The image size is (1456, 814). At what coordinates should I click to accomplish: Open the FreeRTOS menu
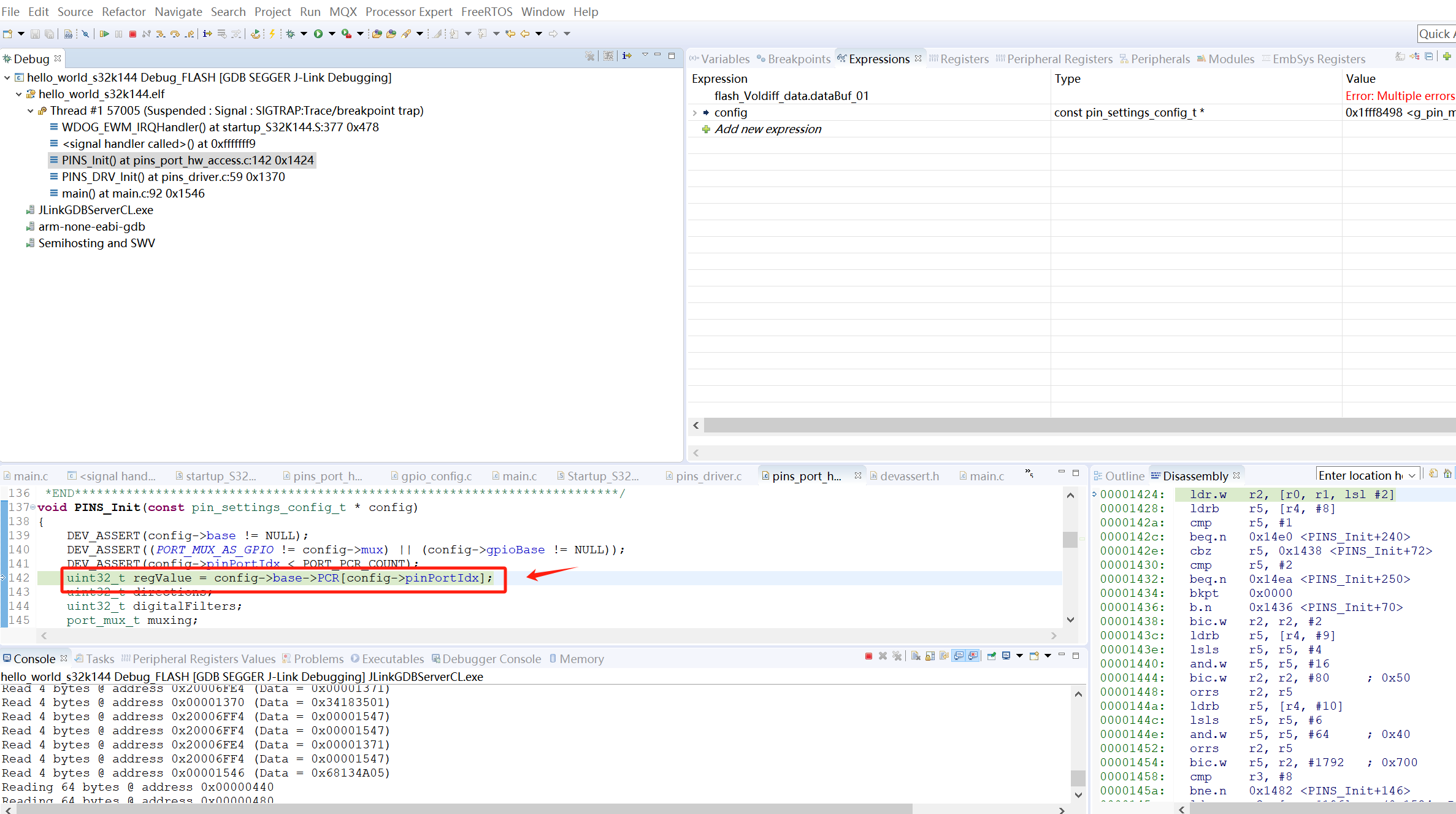click(486, 12)
